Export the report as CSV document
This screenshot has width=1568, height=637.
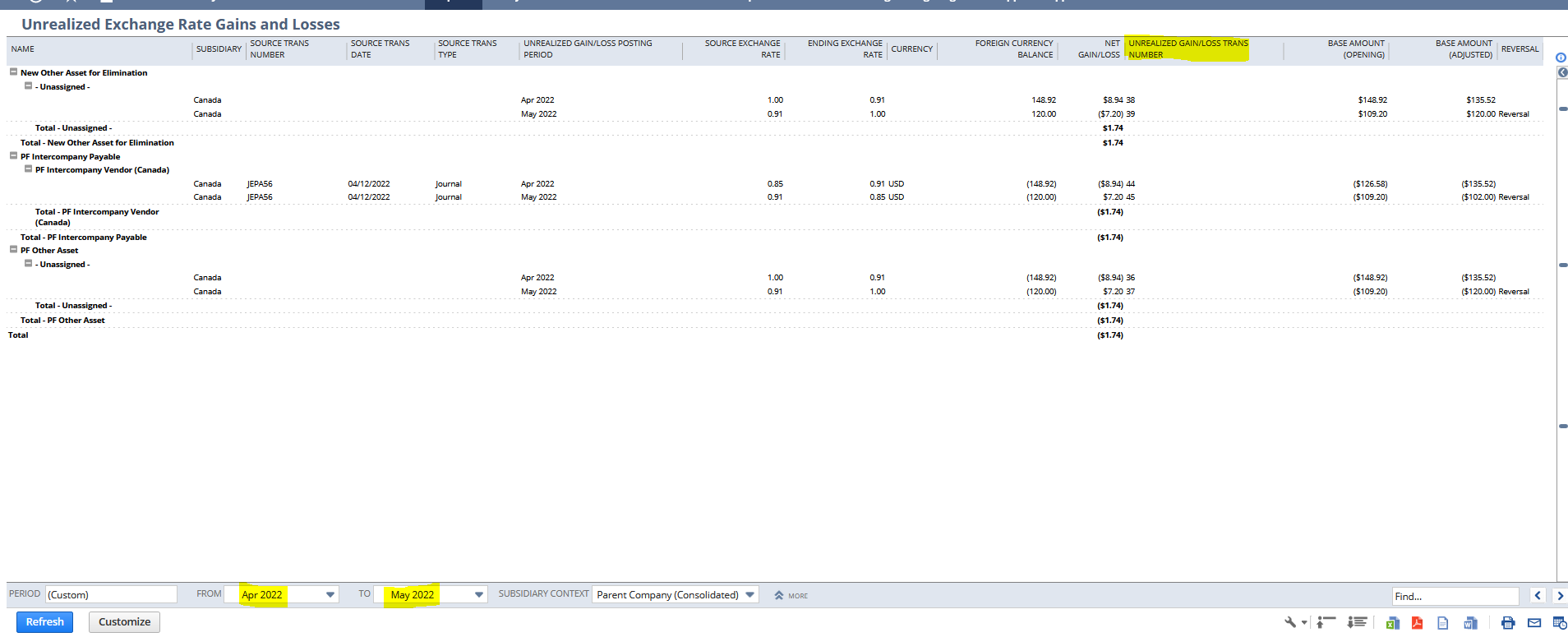(x=1442, y=623)
